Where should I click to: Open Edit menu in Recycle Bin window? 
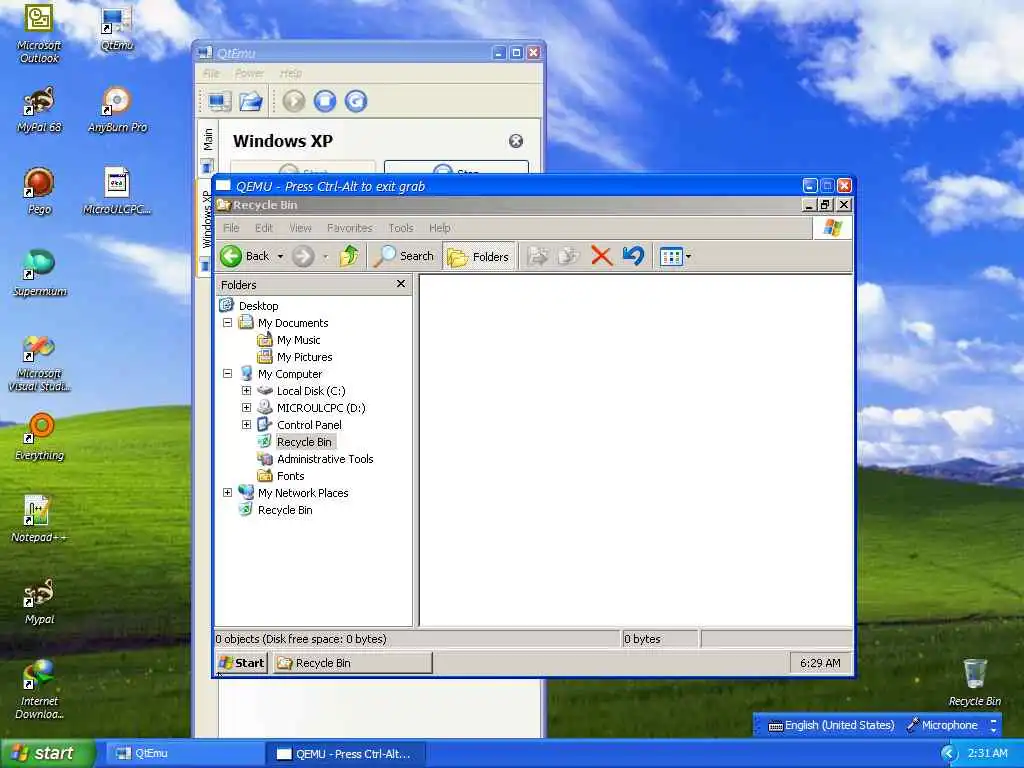264,228
